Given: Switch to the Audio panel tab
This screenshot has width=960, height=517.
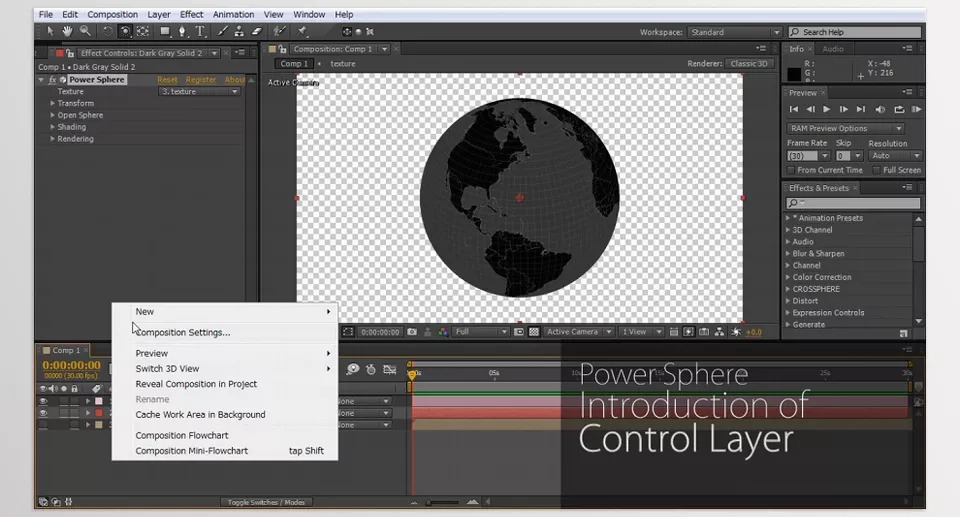Looking at the screenshot, I should [832, 49].
